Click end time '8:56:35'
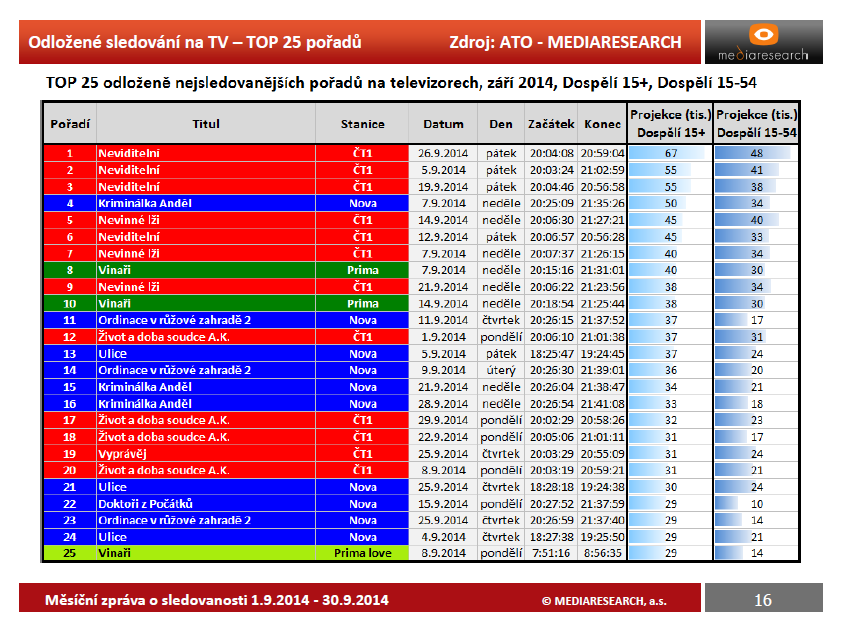842x631 pixels. point(603,553)
